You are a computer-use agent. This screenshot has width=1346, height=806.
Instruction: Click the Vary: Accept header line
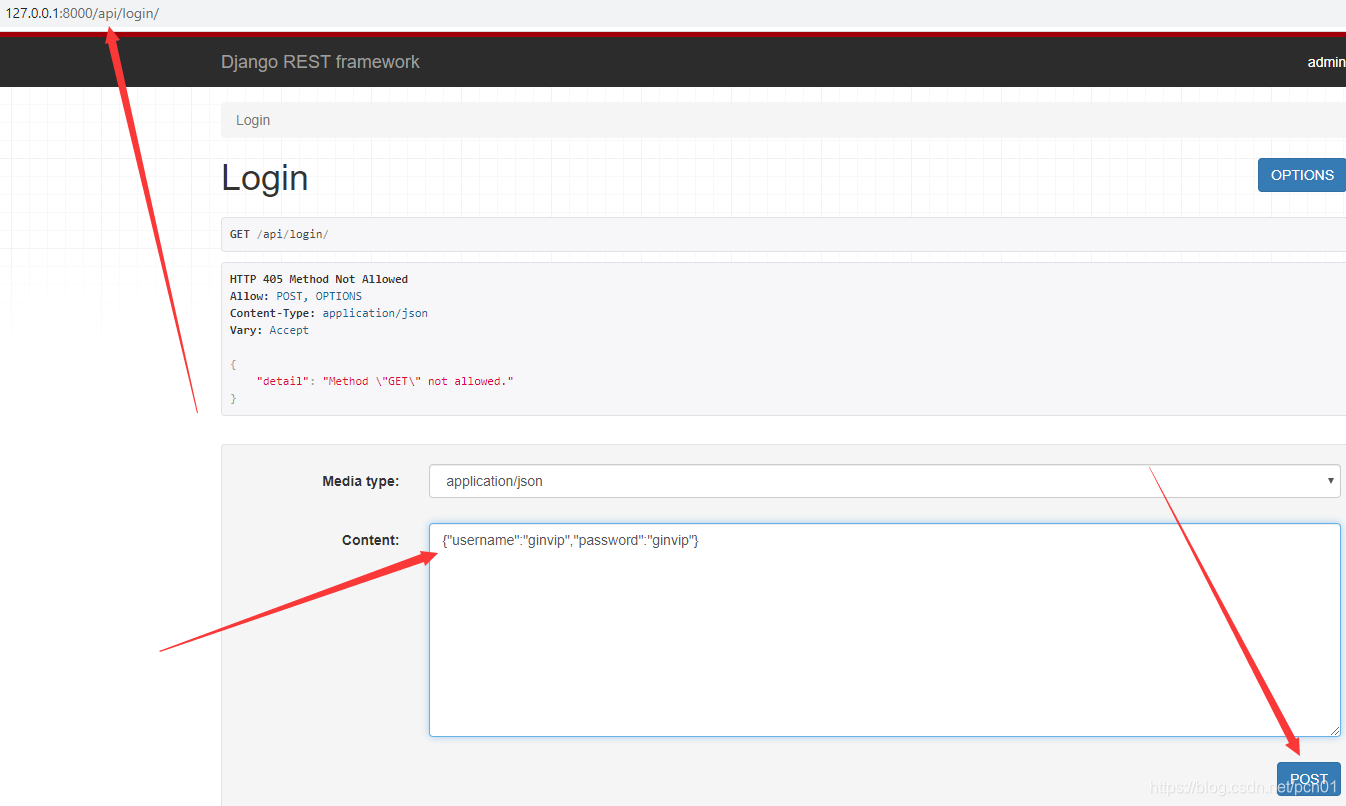269,330
